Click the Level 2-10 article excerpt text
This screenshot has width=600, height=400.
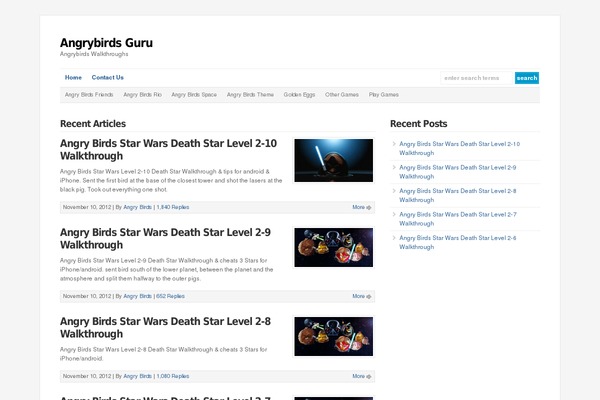pos(171,181)
